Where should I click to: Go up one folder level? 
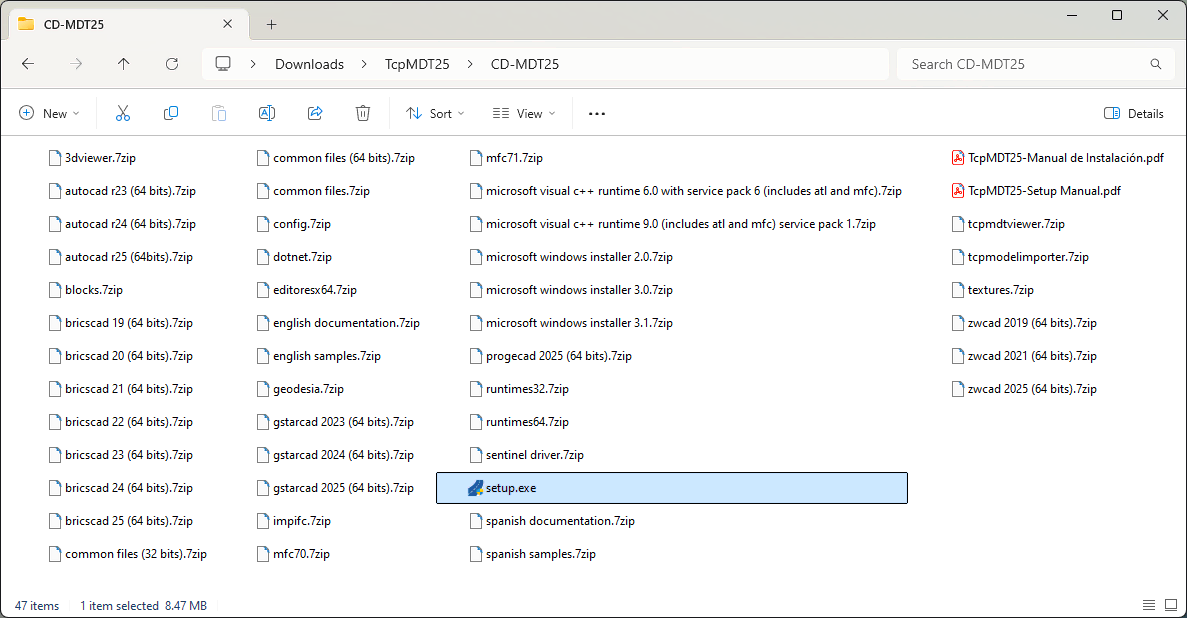(123, 64)
